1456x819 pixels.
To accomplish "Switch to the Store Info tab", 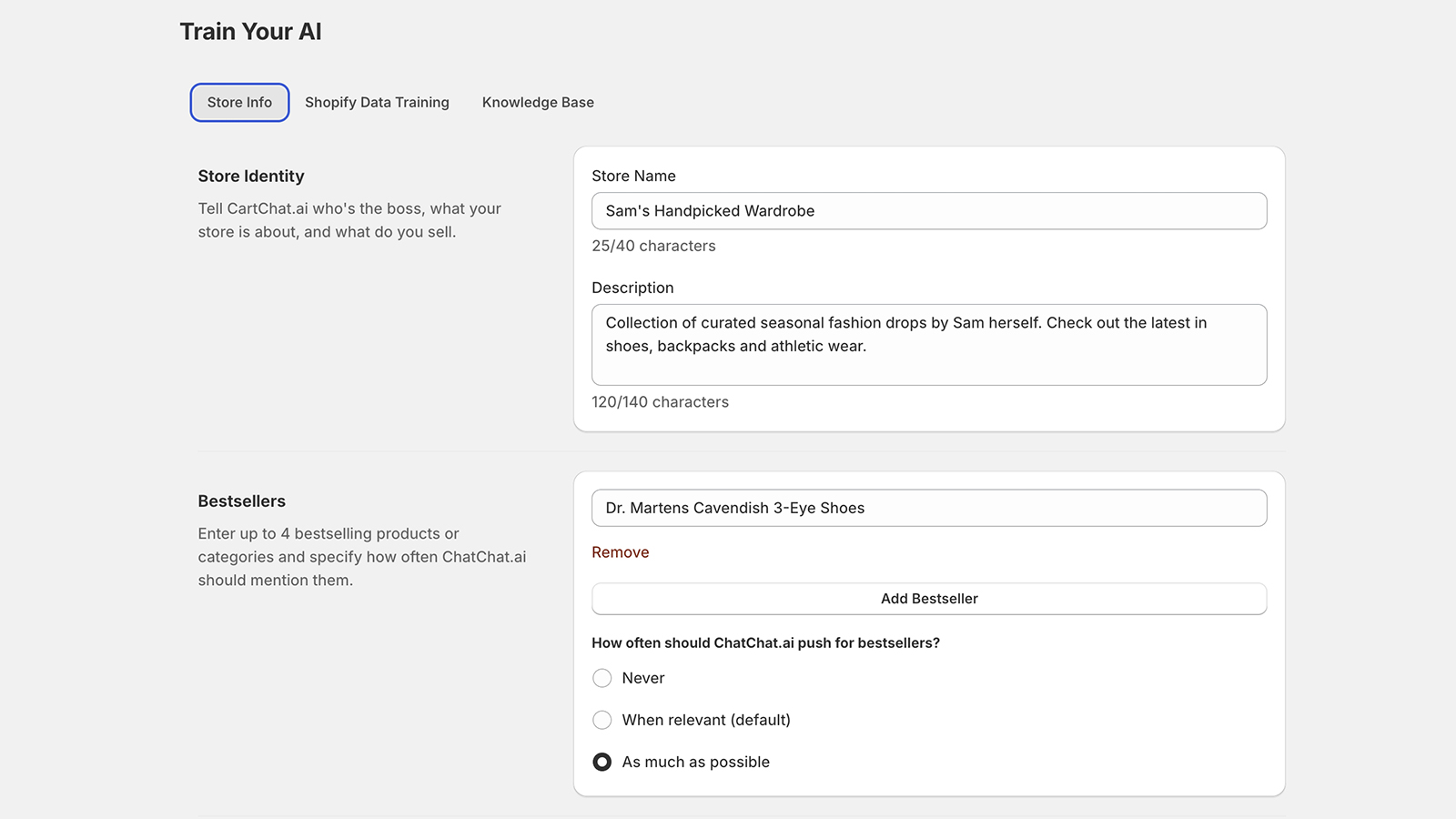I will [239, 102].
